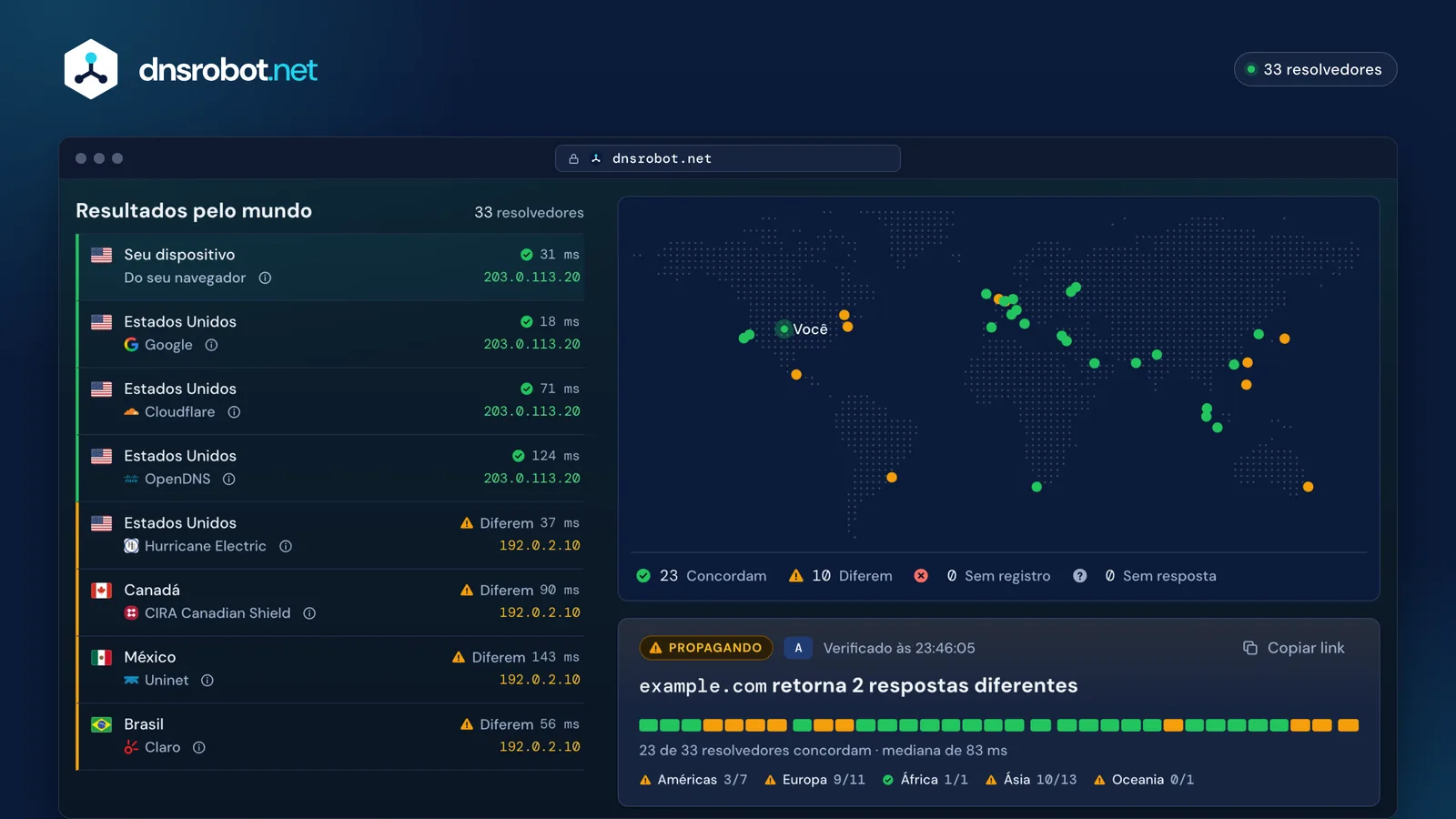Open info icon beside Google resolver
Screen dimensions: 1456x819
click(211, 345)
